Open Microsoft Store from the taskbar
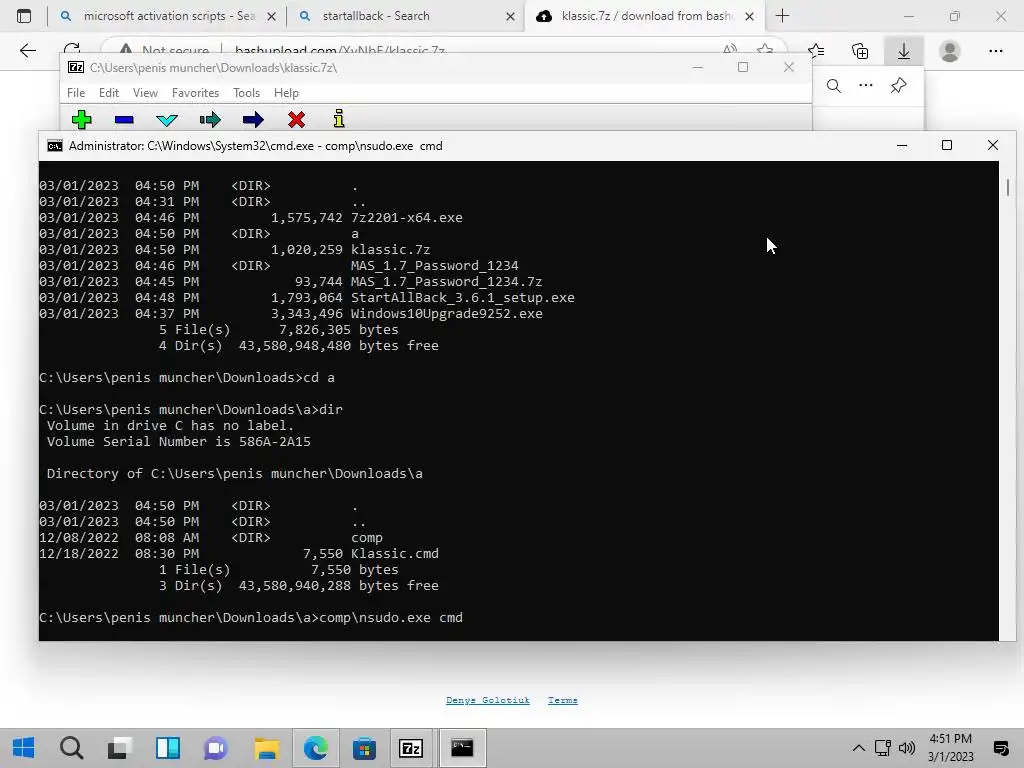1024x768 pixels. (x=364, y=748)
